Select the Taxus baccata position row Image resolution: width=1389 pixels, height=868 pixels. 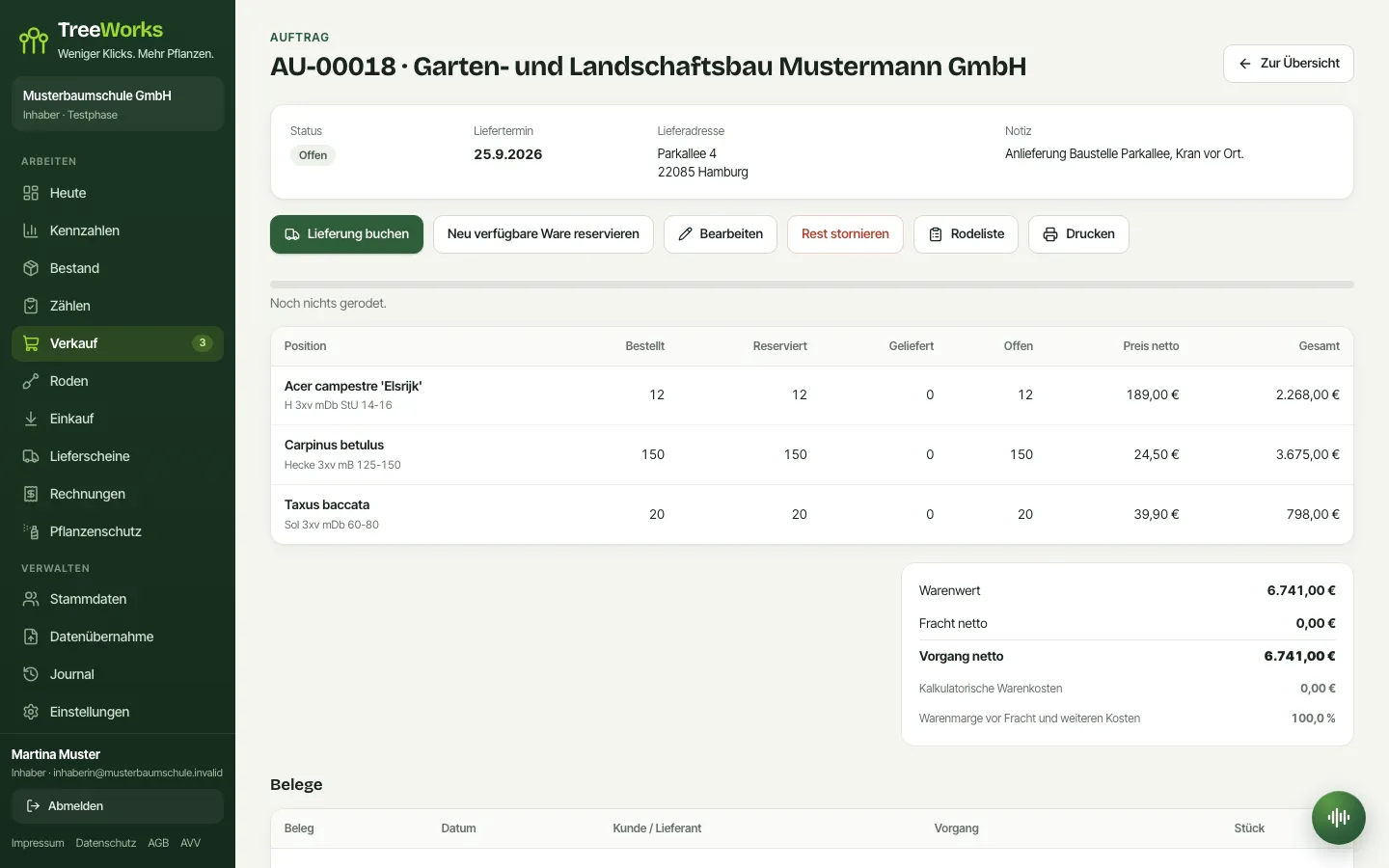pyautogui.click(x=812, y=515)
